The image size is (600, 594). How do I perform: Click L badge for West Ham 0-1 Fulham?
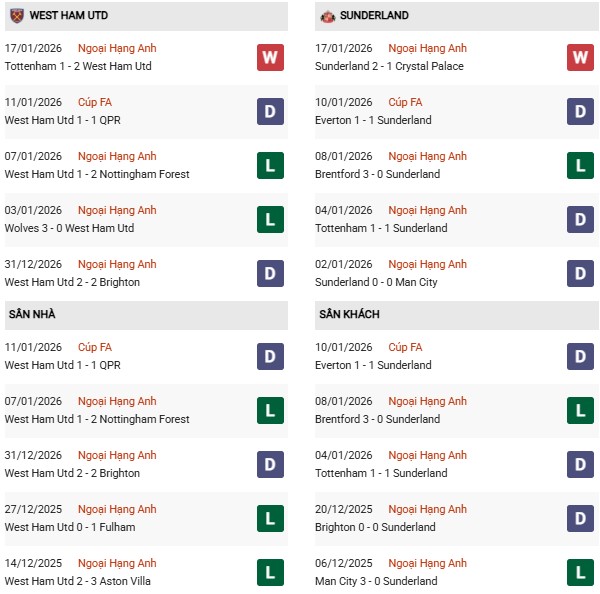(x=270, y=518)
